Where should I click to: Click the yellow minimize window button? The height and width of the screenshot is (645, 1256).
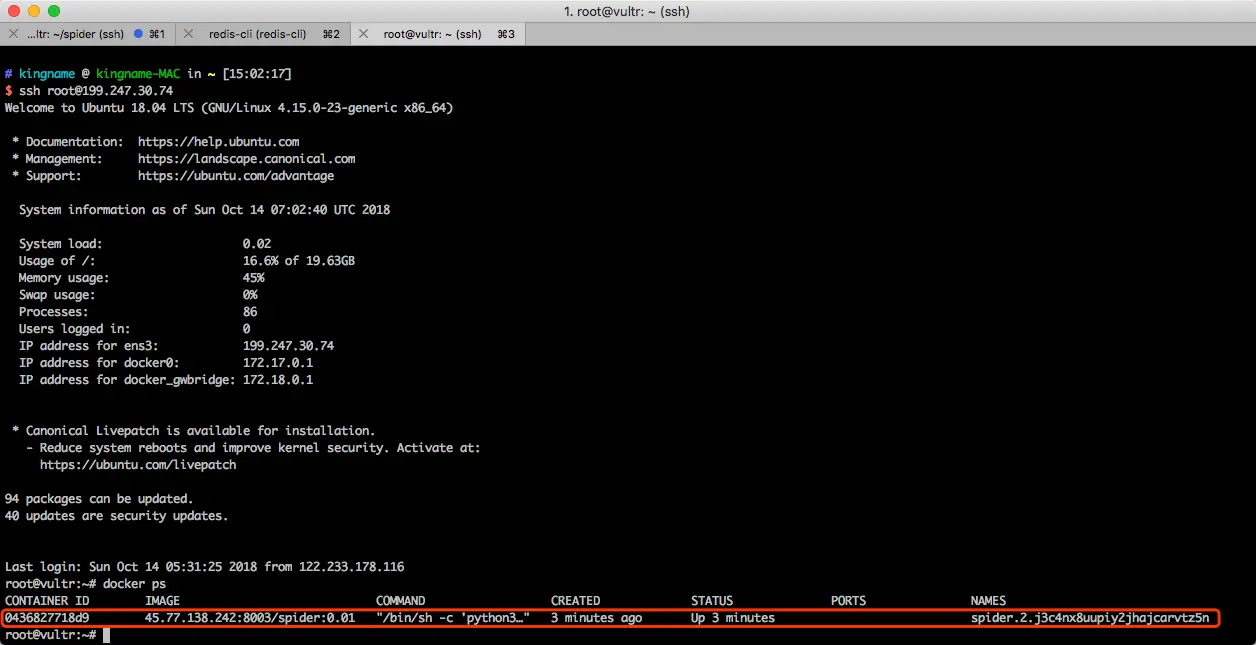33,11
